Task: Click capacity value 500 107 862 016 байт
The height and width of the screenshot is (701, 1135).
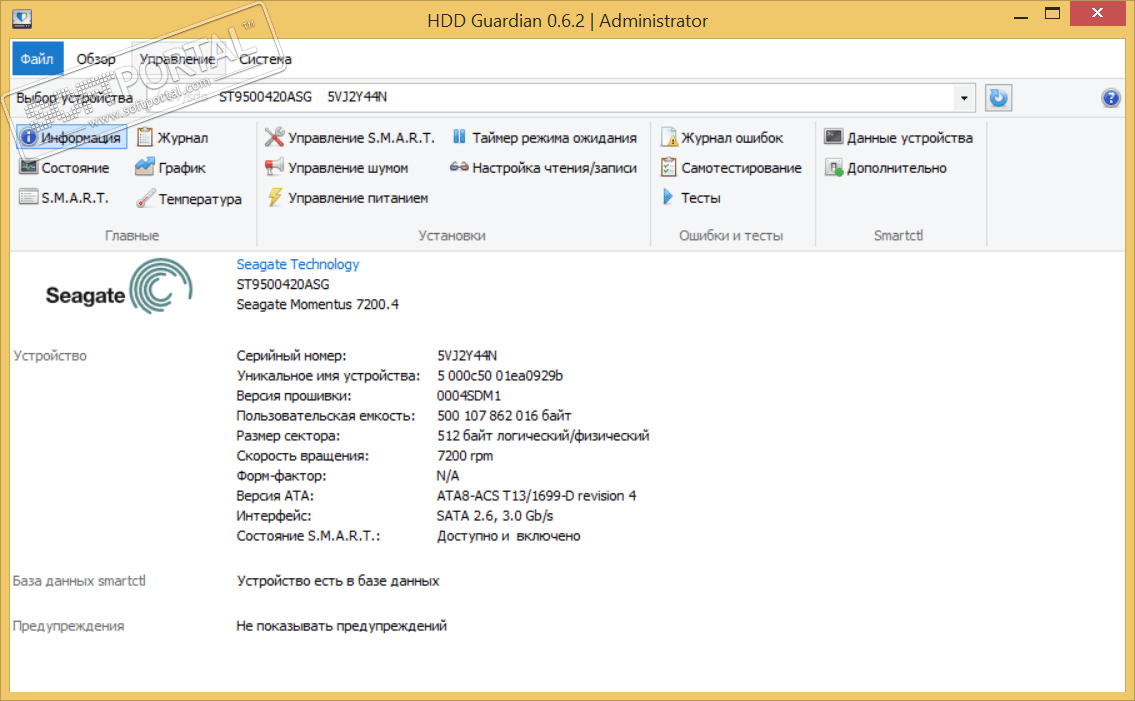Action: [x=504, y=416]
